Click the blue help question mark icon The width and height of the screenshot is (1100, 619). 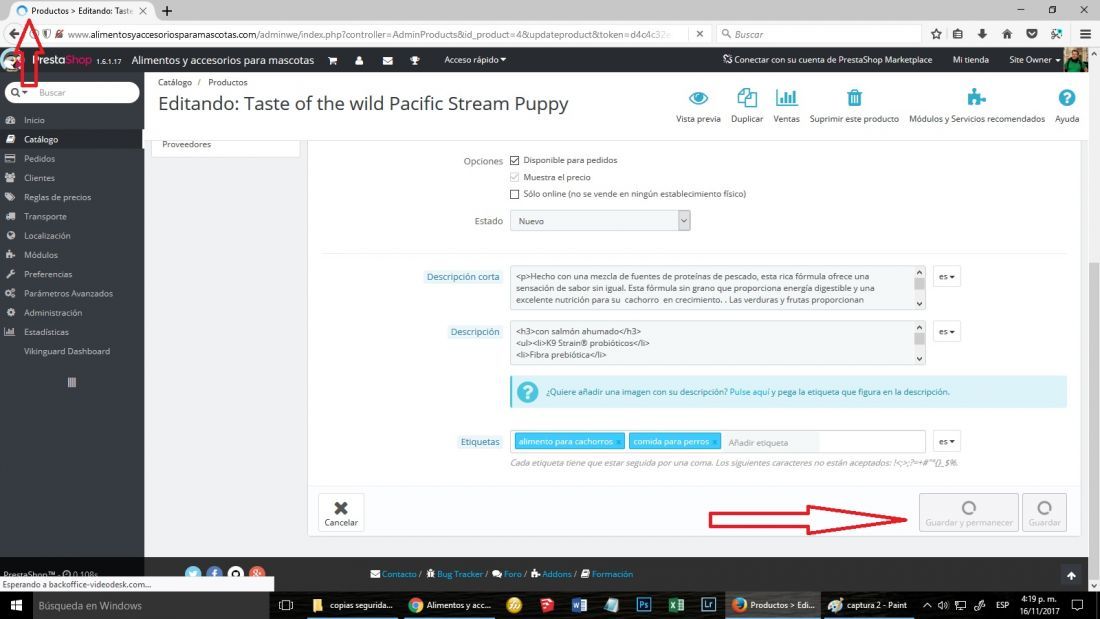click(x=528, y=392)
